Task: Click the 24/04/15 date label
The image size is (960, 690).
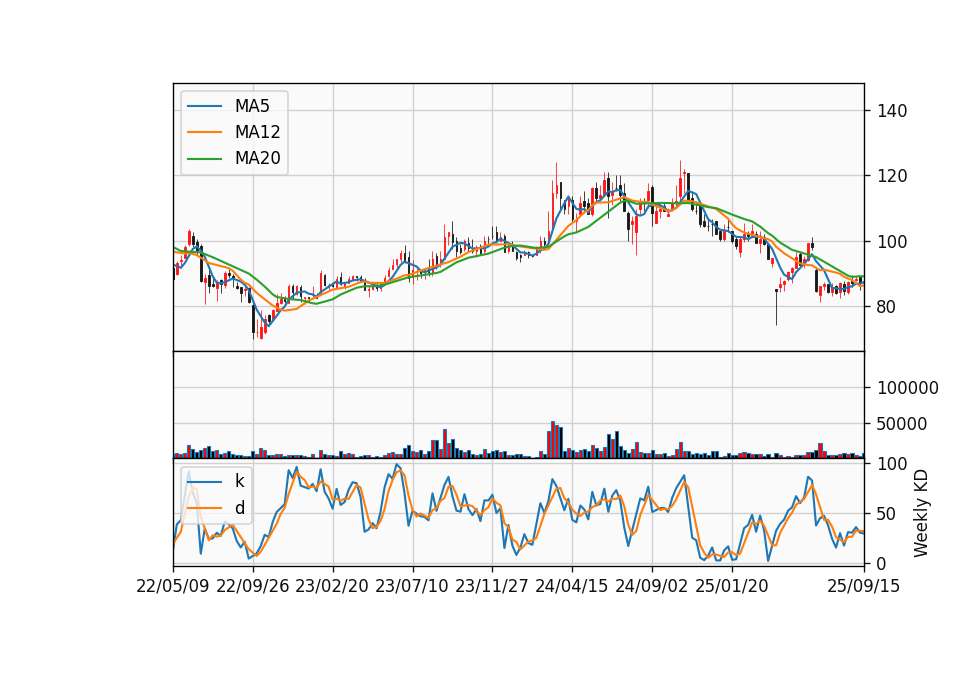Action: (x=572, y=587)
